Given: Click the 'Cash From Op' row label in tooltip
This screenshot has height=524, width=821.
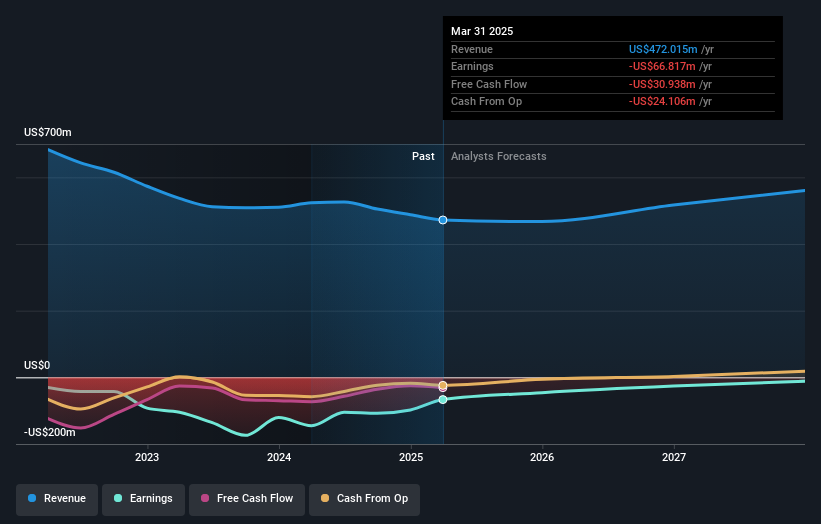Looking at the screenshot, I should coord(486,102).
